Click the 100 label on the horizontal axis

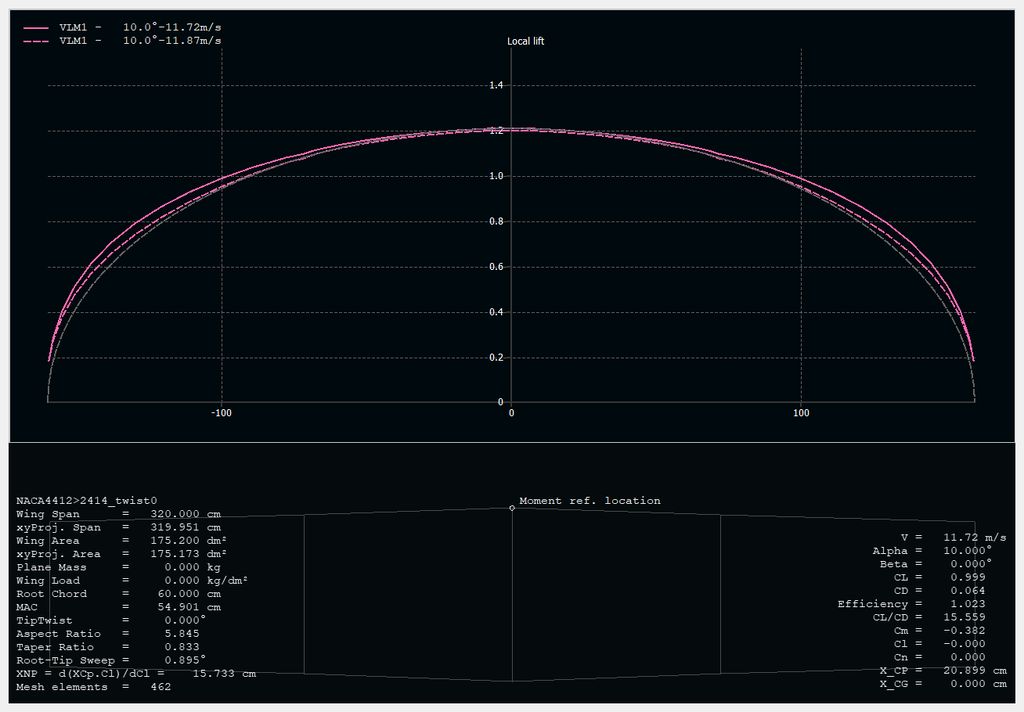pos(801,413)
